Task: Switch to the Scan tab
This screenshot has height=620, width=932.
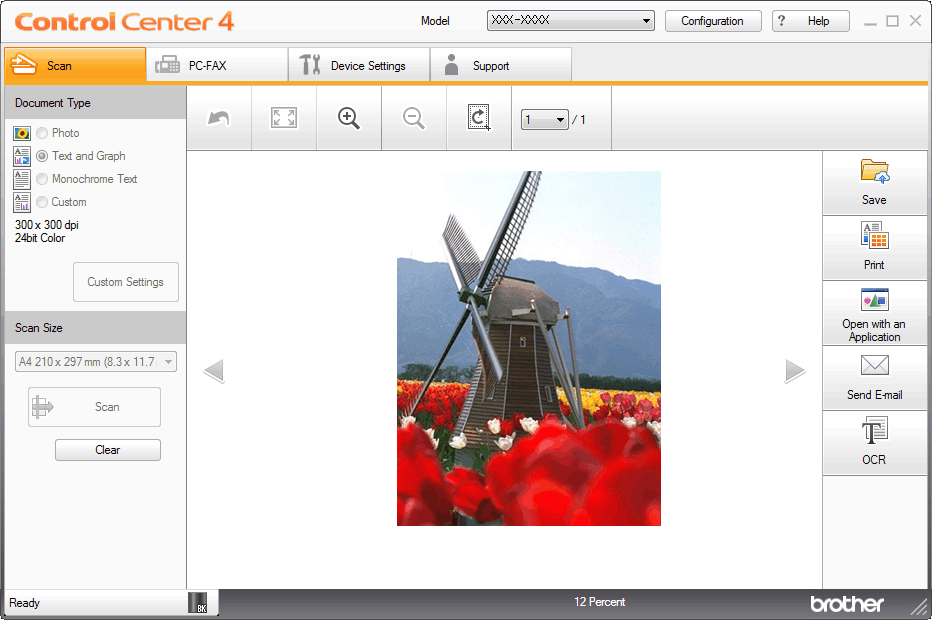Action: click(75, 65)
